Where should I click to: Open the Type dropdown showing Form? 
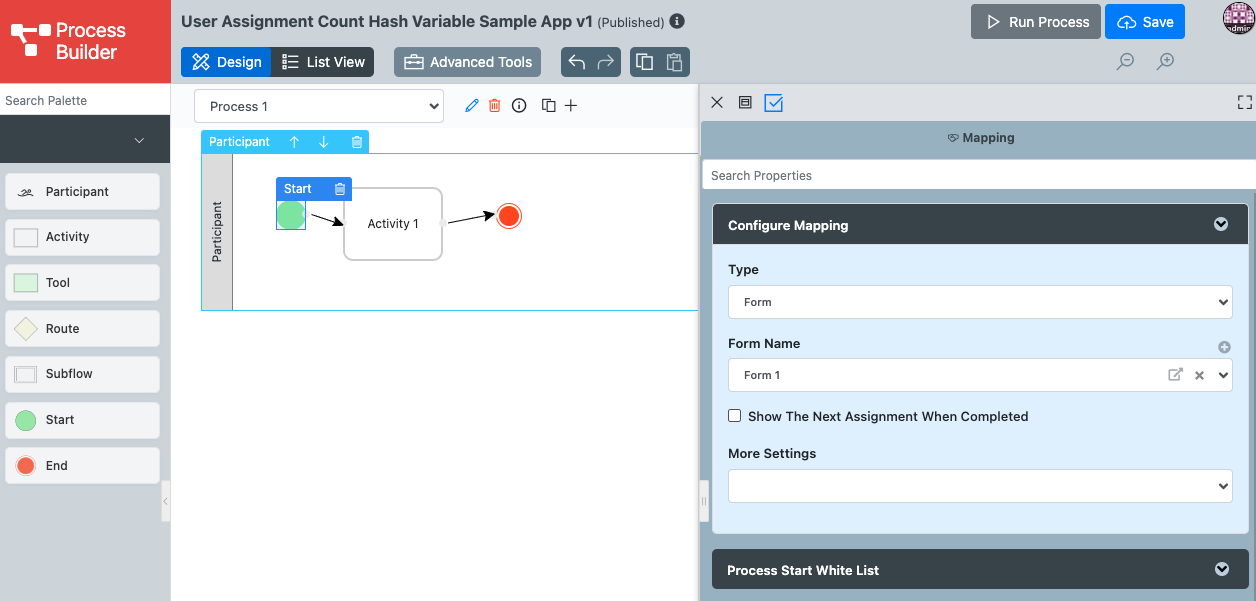[x=980, y=302]
